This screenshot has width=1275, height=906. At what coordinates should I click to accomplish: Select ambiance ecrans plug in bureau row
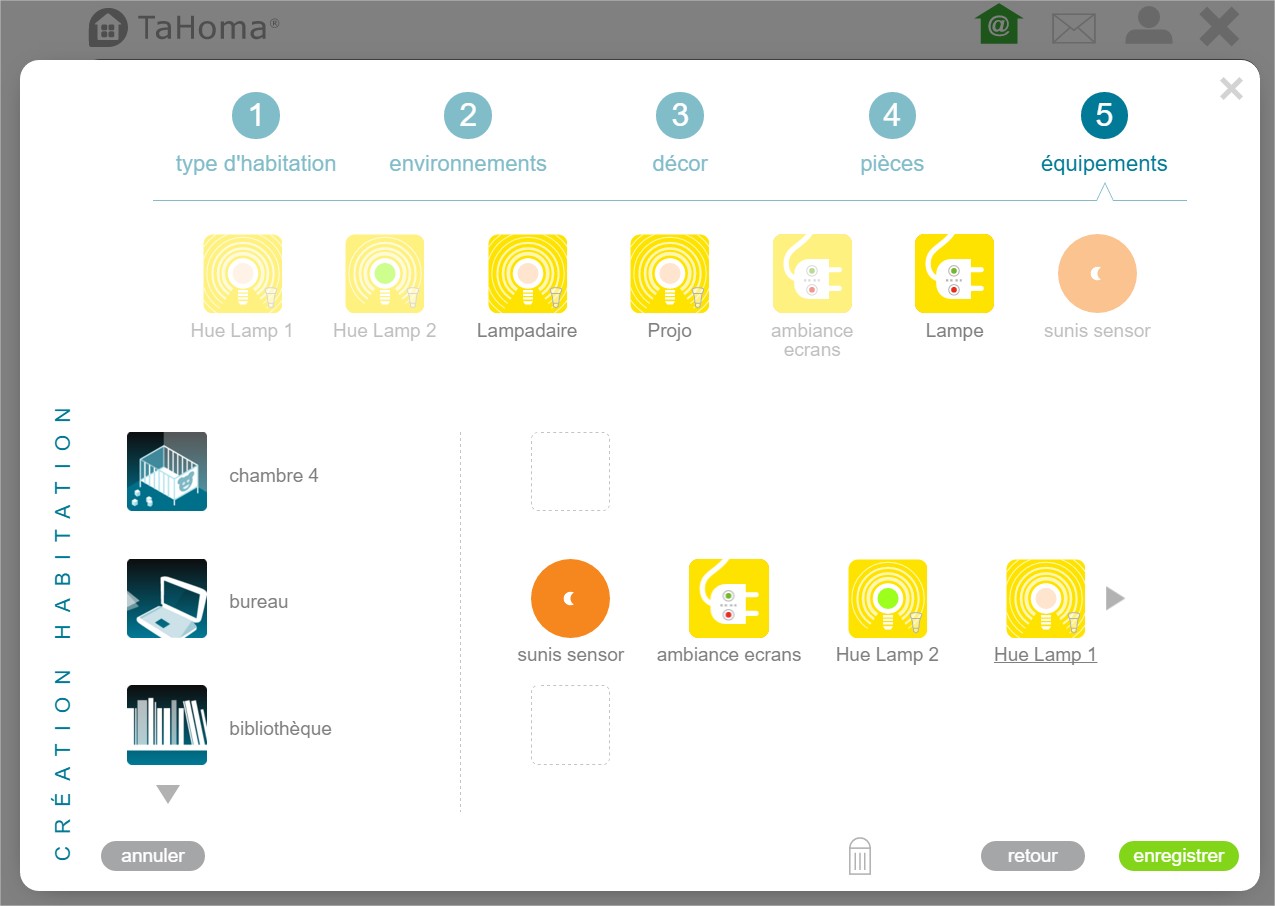[x=728, y=598]
